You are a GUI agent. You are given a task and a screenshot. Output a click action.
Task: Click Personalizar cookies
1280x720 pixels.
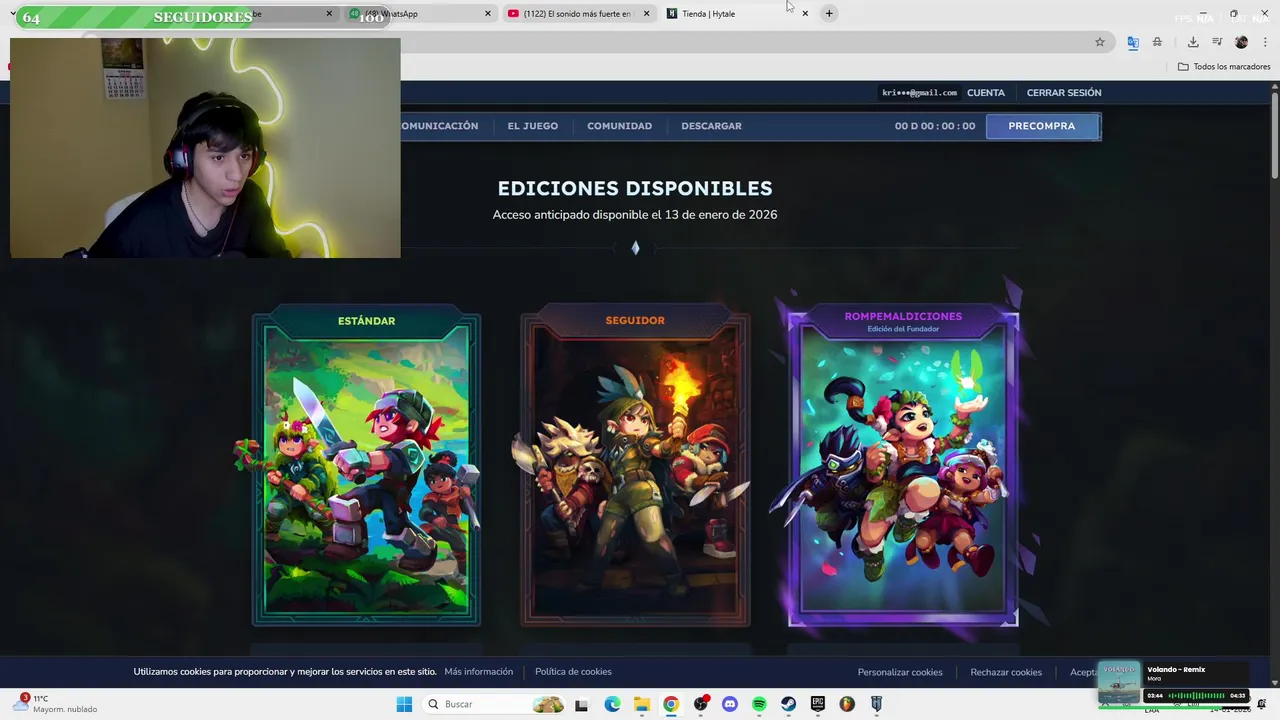900,672
